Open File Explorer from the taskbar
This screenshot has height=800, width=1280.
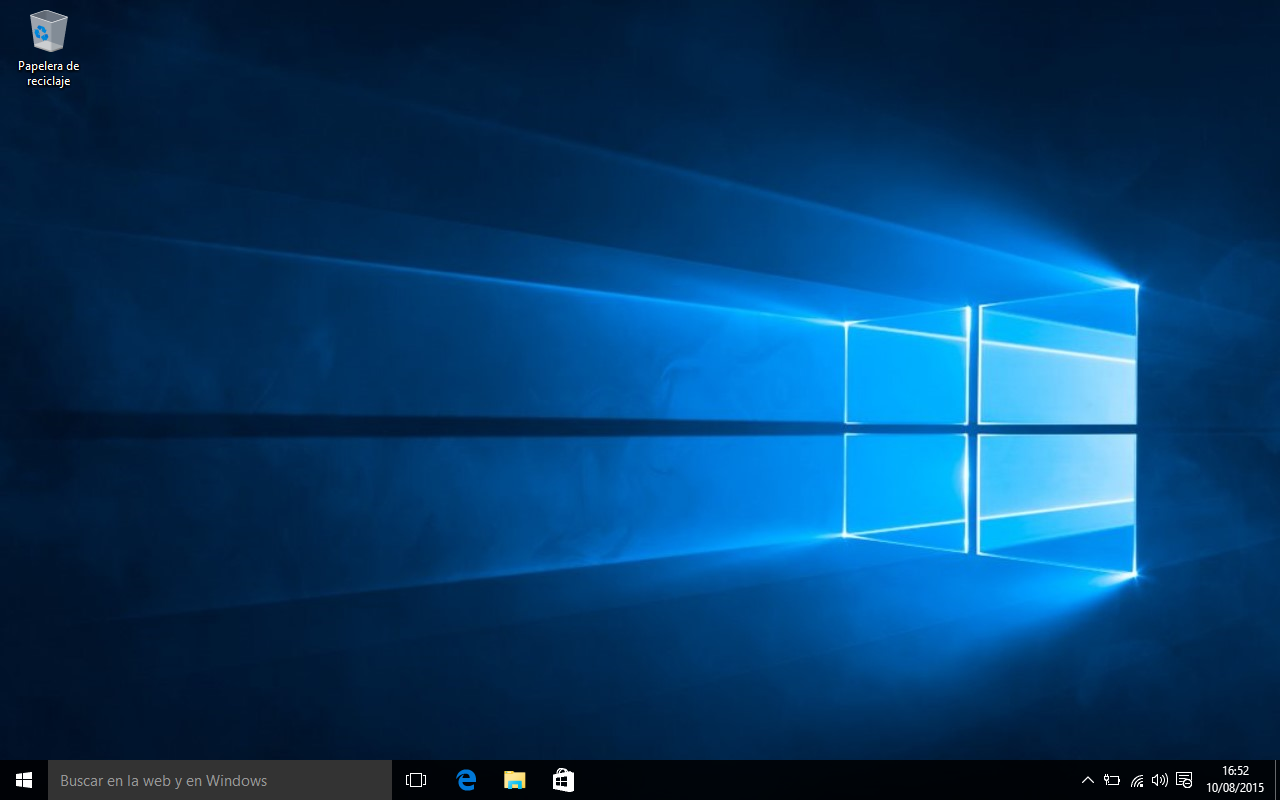coord(515,780)
